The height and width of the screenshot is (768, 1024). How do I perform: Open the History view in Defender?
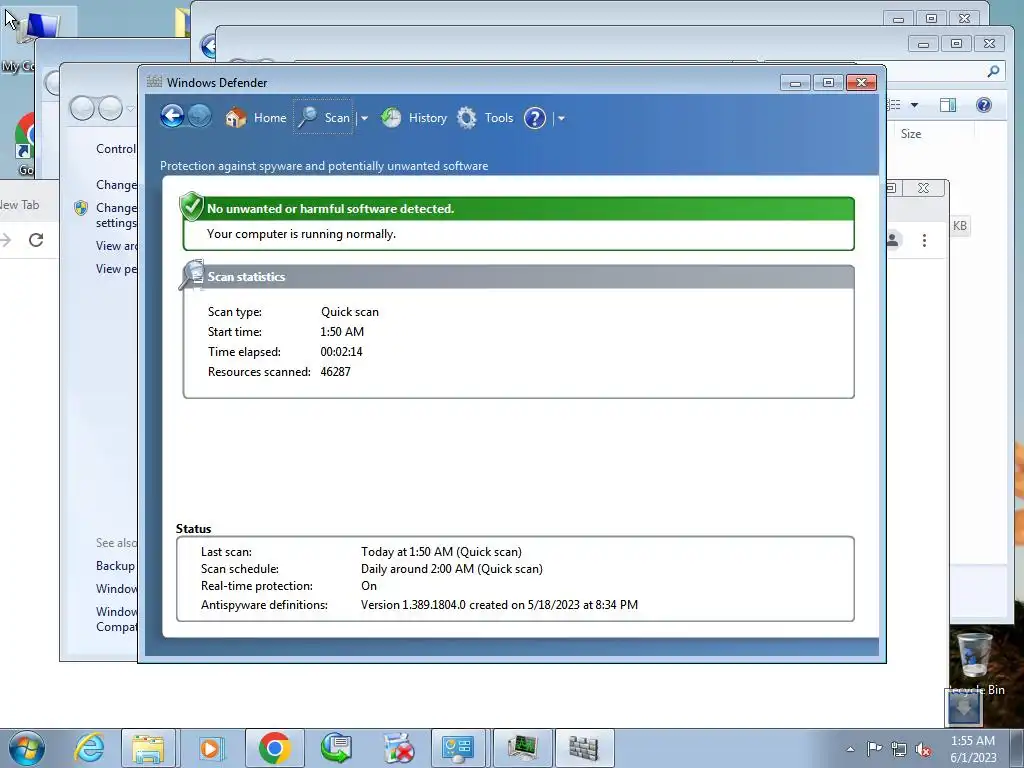tap(414, 118)
